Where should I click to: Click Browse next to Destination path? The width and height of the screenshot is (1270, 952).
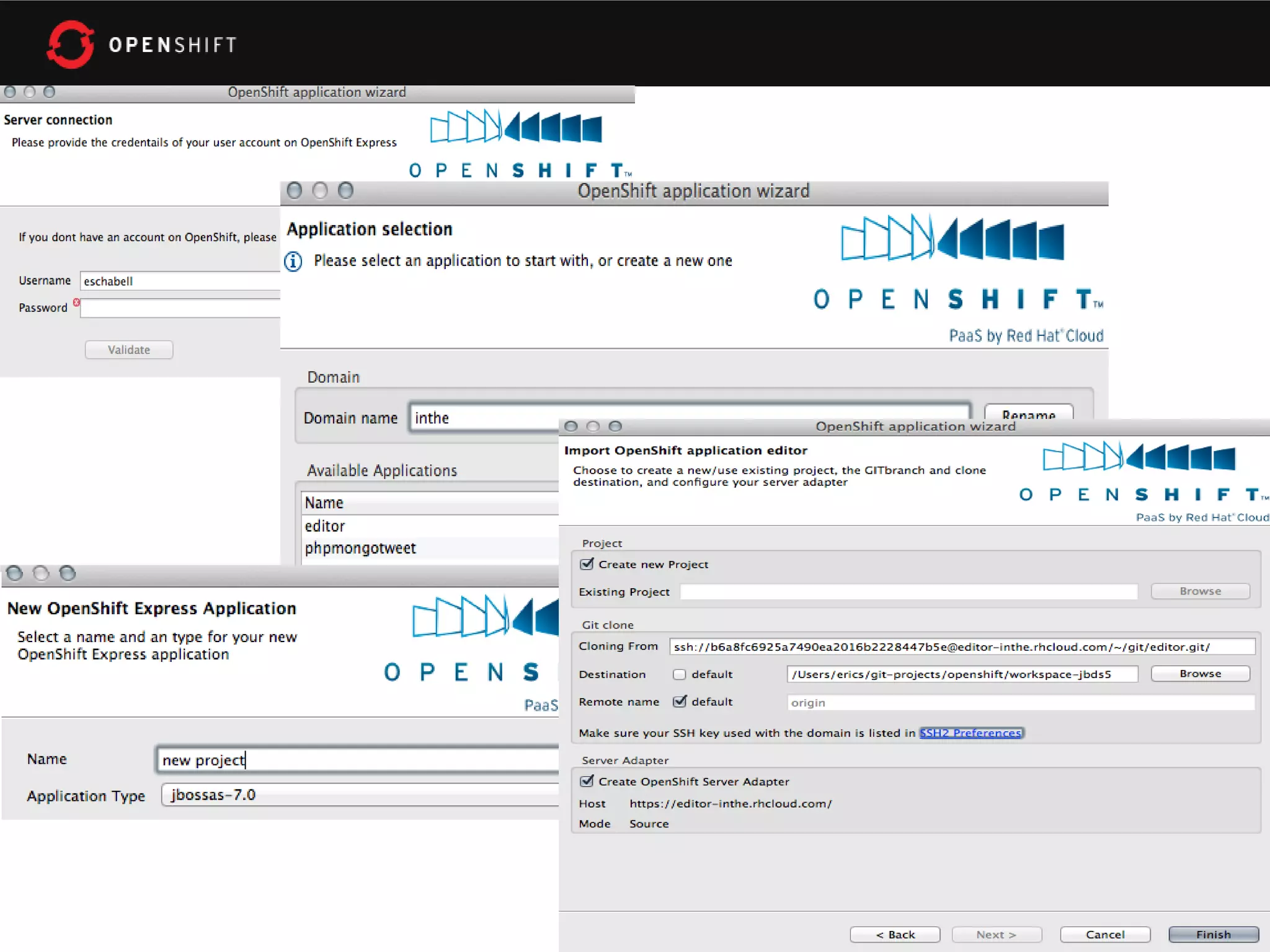1200,674
